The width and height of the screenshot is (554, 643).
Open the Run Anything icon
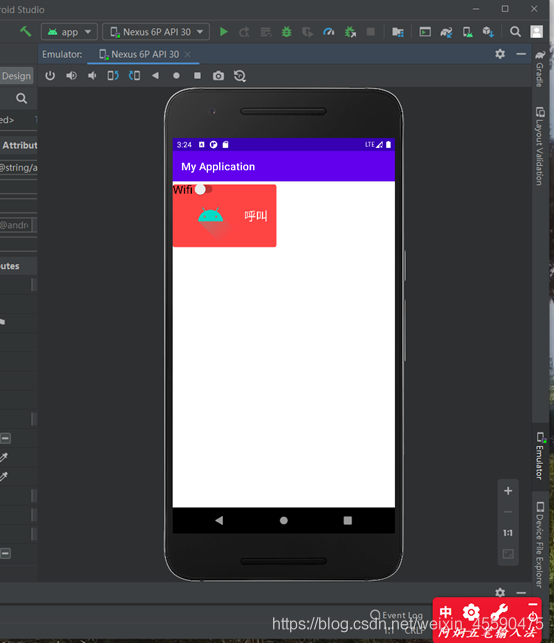tap(425, 32)
